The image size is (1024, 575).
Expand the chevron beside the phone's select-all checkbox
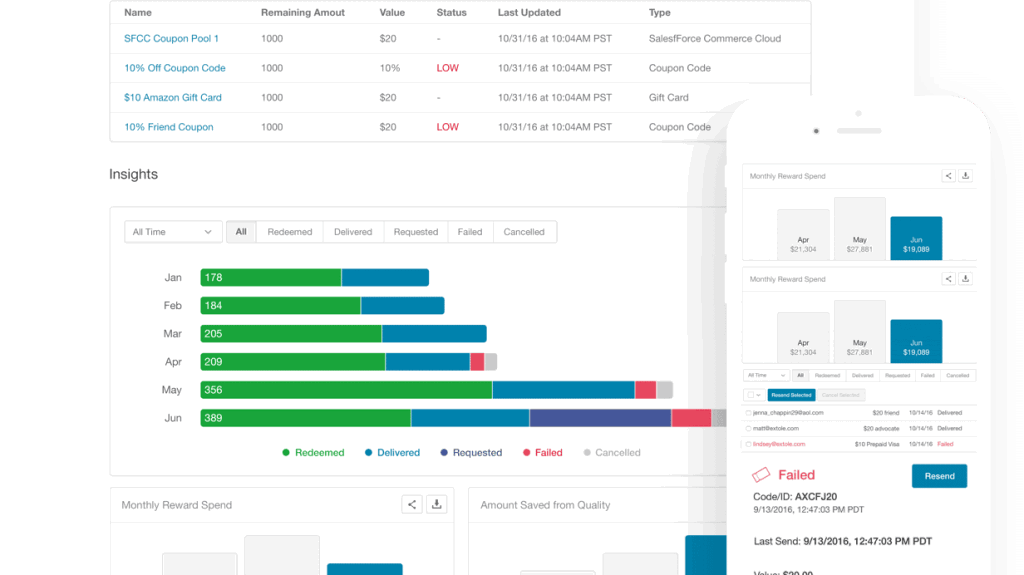(759, 395)
